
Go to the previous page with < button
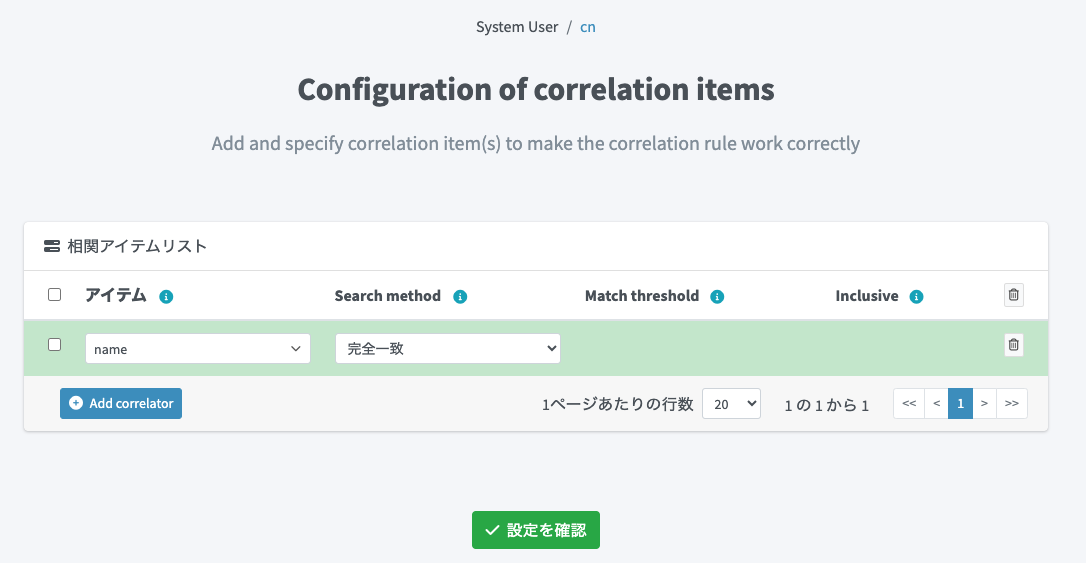pos(936,404)
